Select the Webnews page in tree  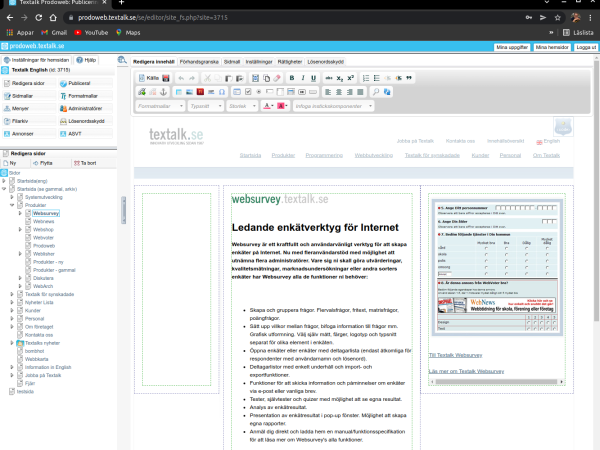[43, 222]
